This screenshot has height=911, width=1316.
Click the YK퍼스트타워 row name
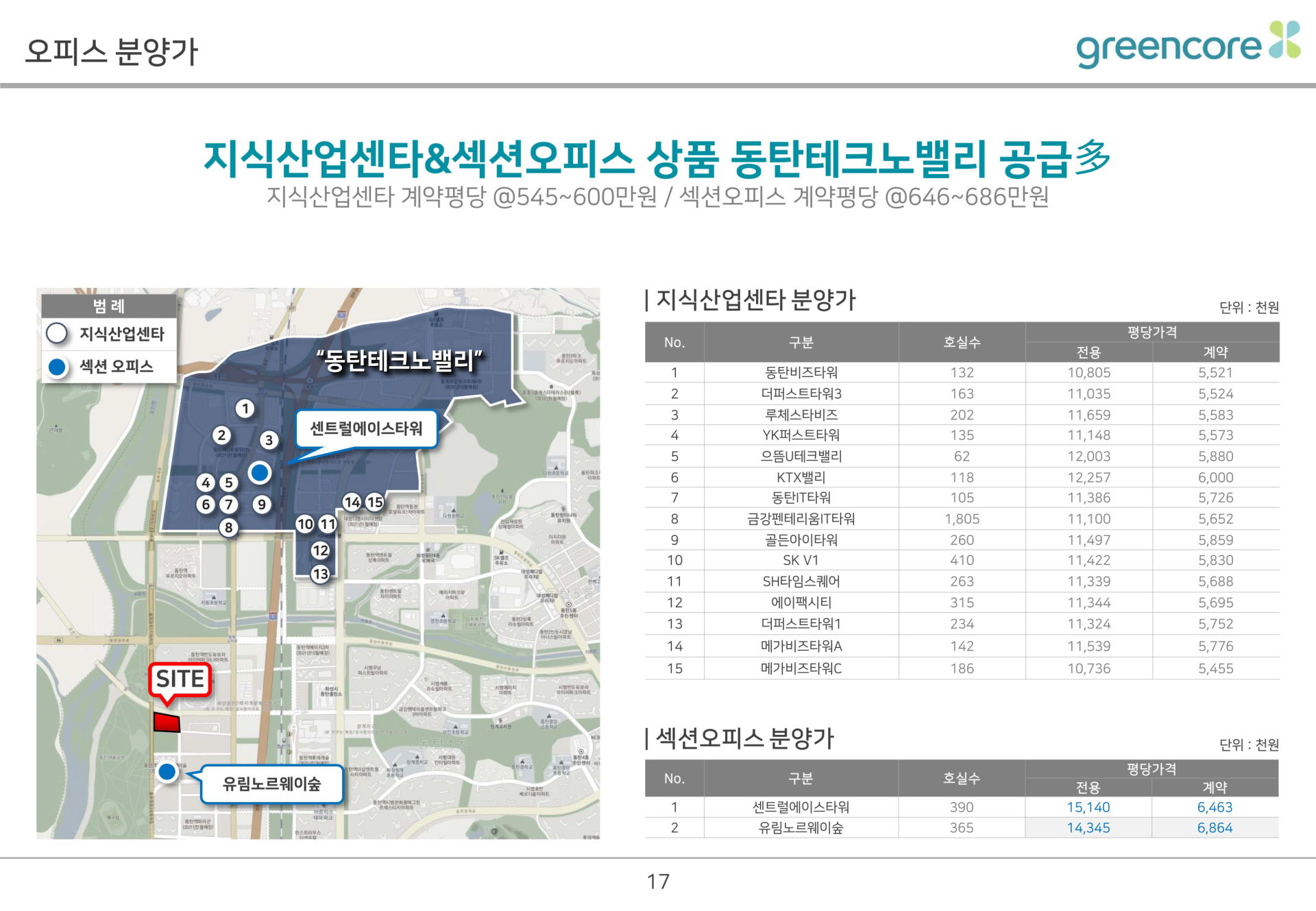[801, 435]
